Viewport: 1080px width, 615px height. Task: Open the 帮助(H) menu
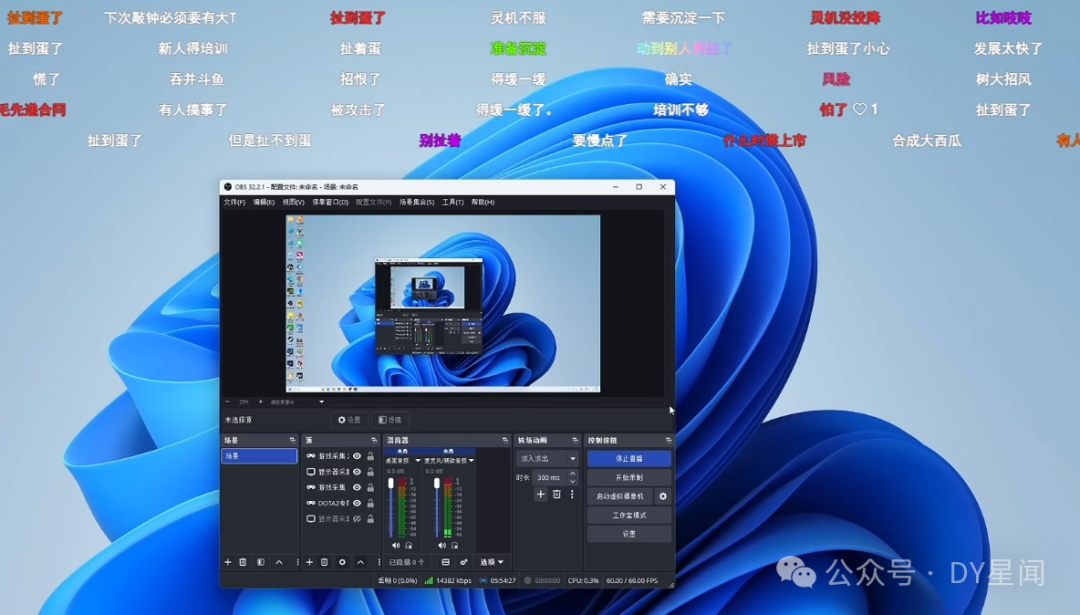pos(483,202)
